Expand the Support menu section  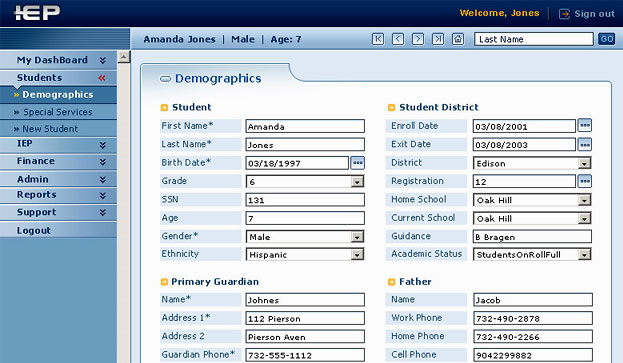coord(103,212)
